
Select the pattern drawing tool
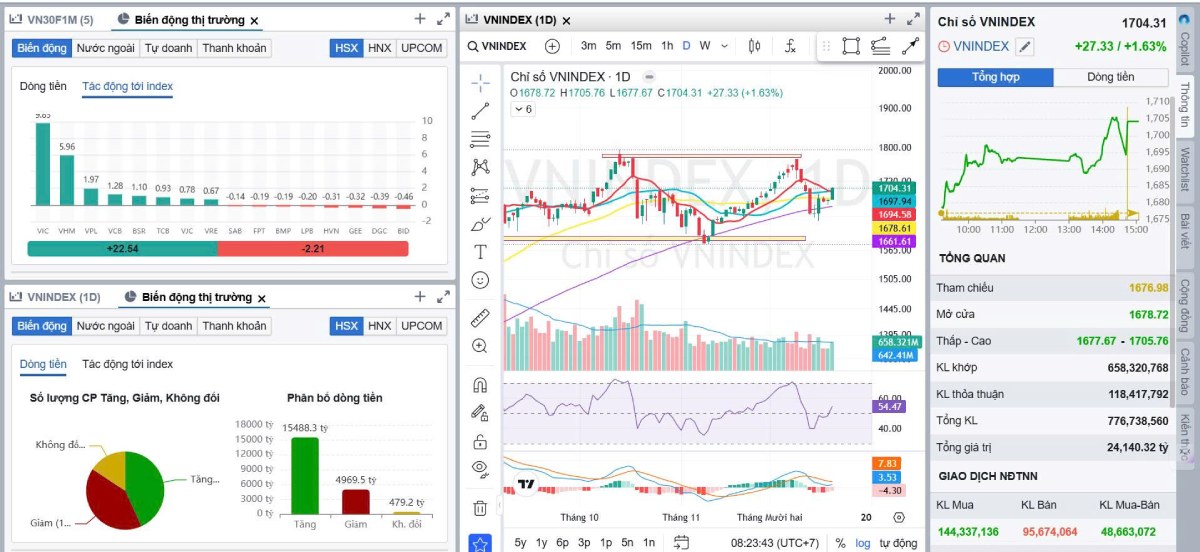coord(480,167)
